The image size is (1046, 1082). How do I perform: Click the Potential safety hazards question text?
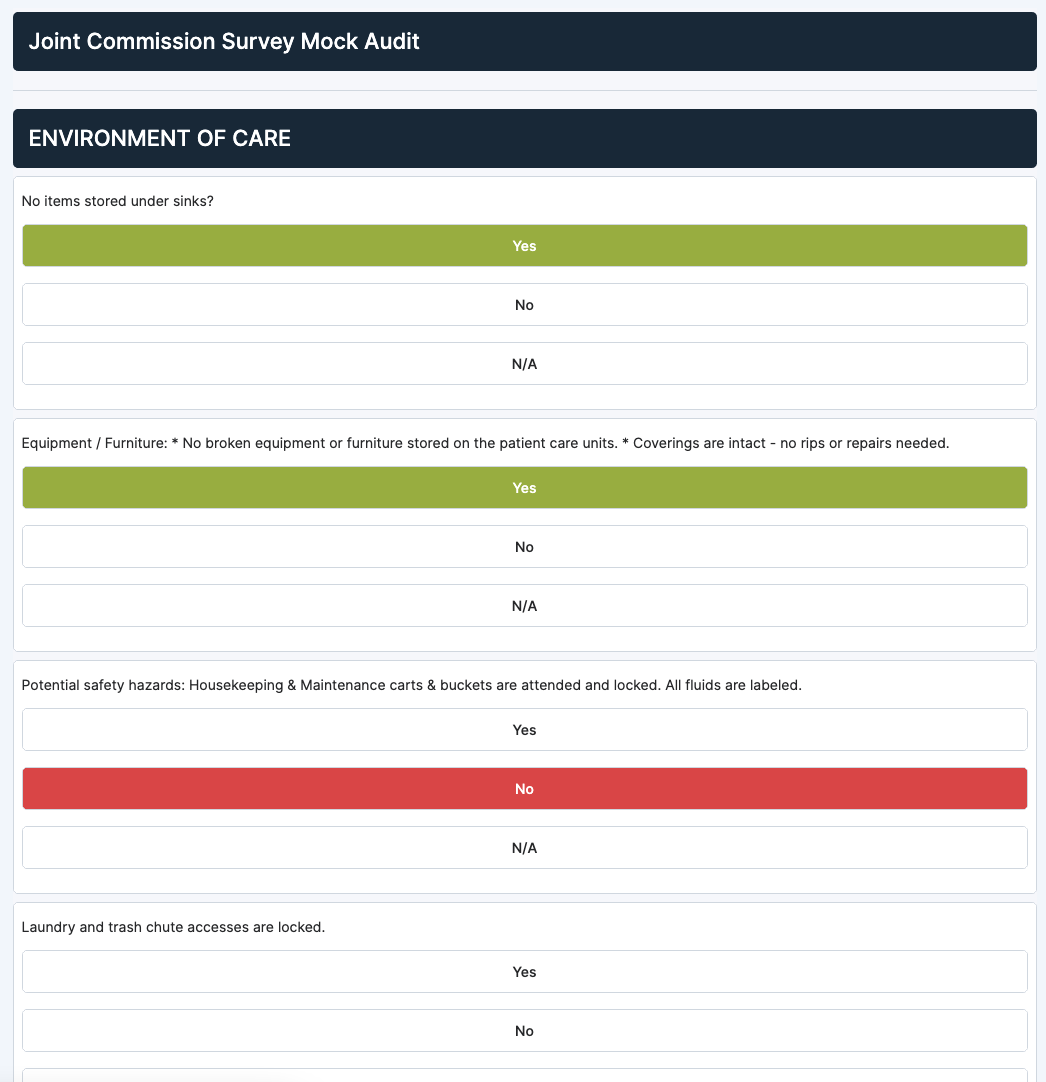411,685
